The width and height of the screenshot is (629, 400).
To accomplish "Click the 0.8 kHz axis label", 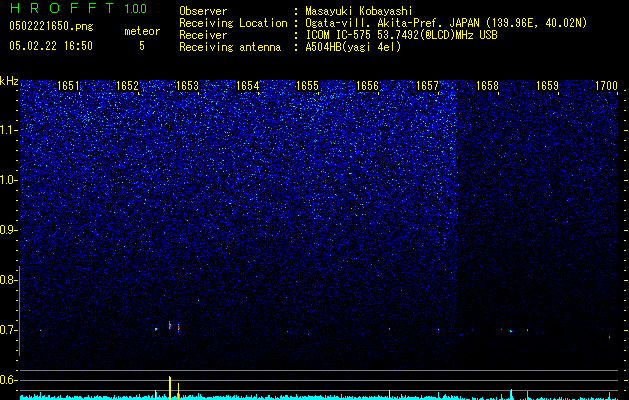I will pos(8,280).
